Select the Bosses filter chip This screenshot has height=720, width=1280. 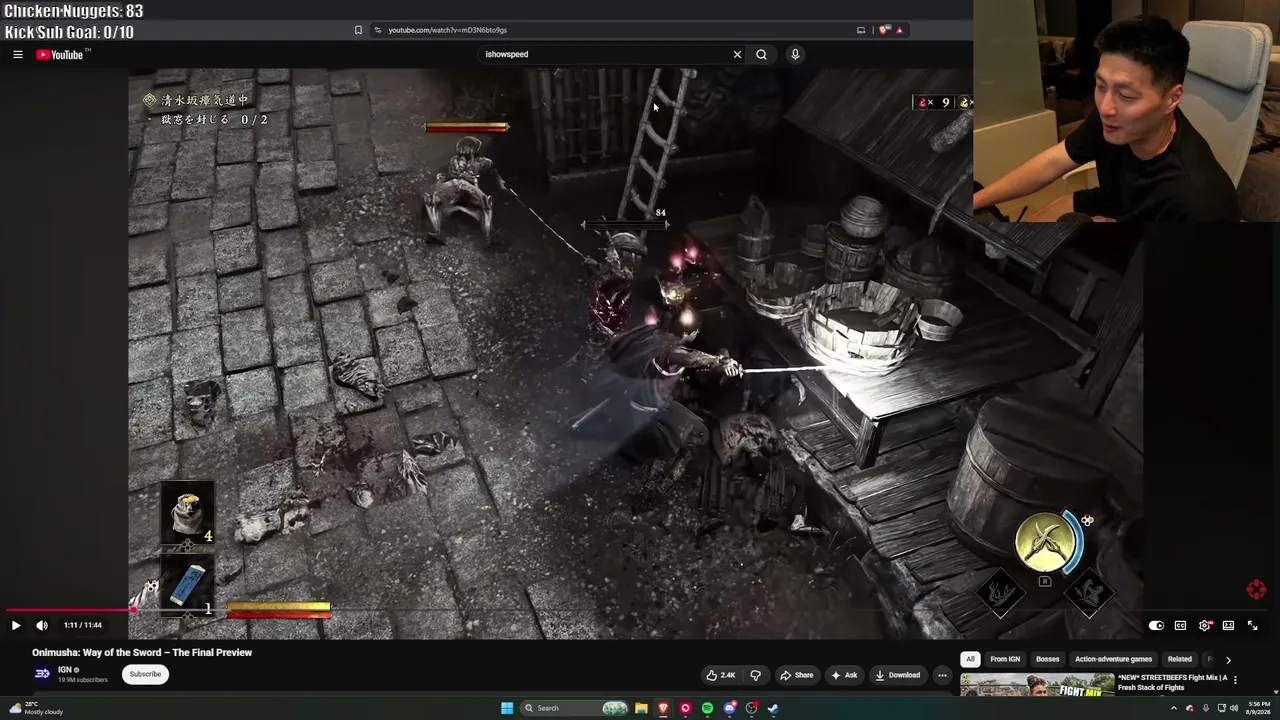point(1048,659)
